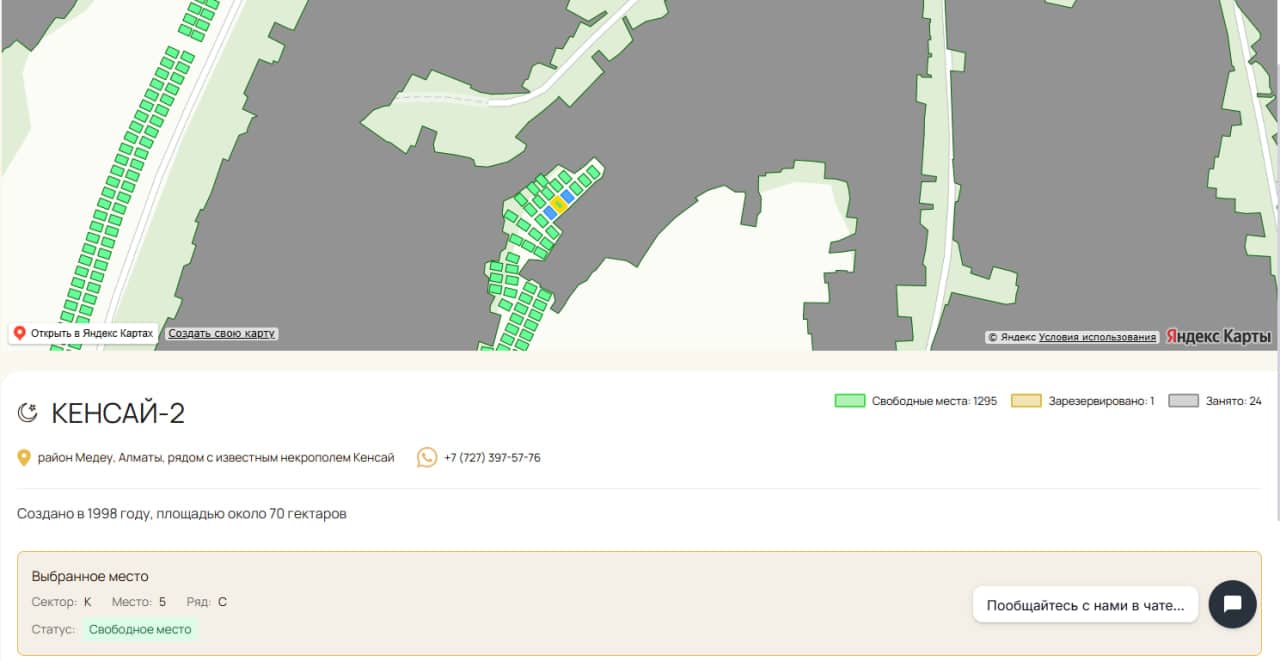Click the green 'Свободные места' legend swatch

(x=849, y=401)
